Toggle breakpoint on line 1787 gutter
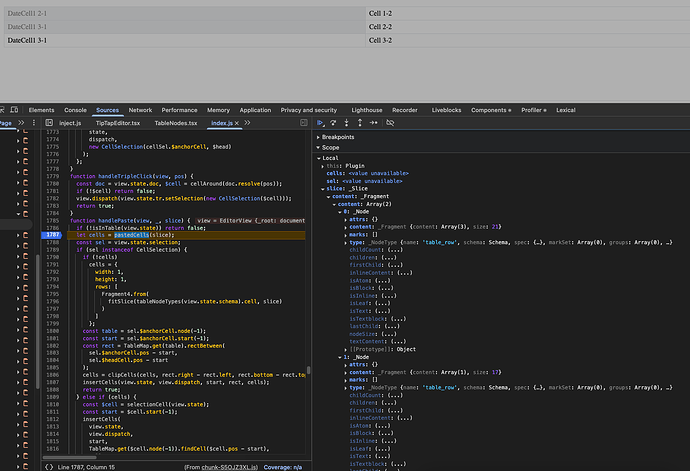The width and height of the screenshot is (690, 471). [x=51, y=235]
